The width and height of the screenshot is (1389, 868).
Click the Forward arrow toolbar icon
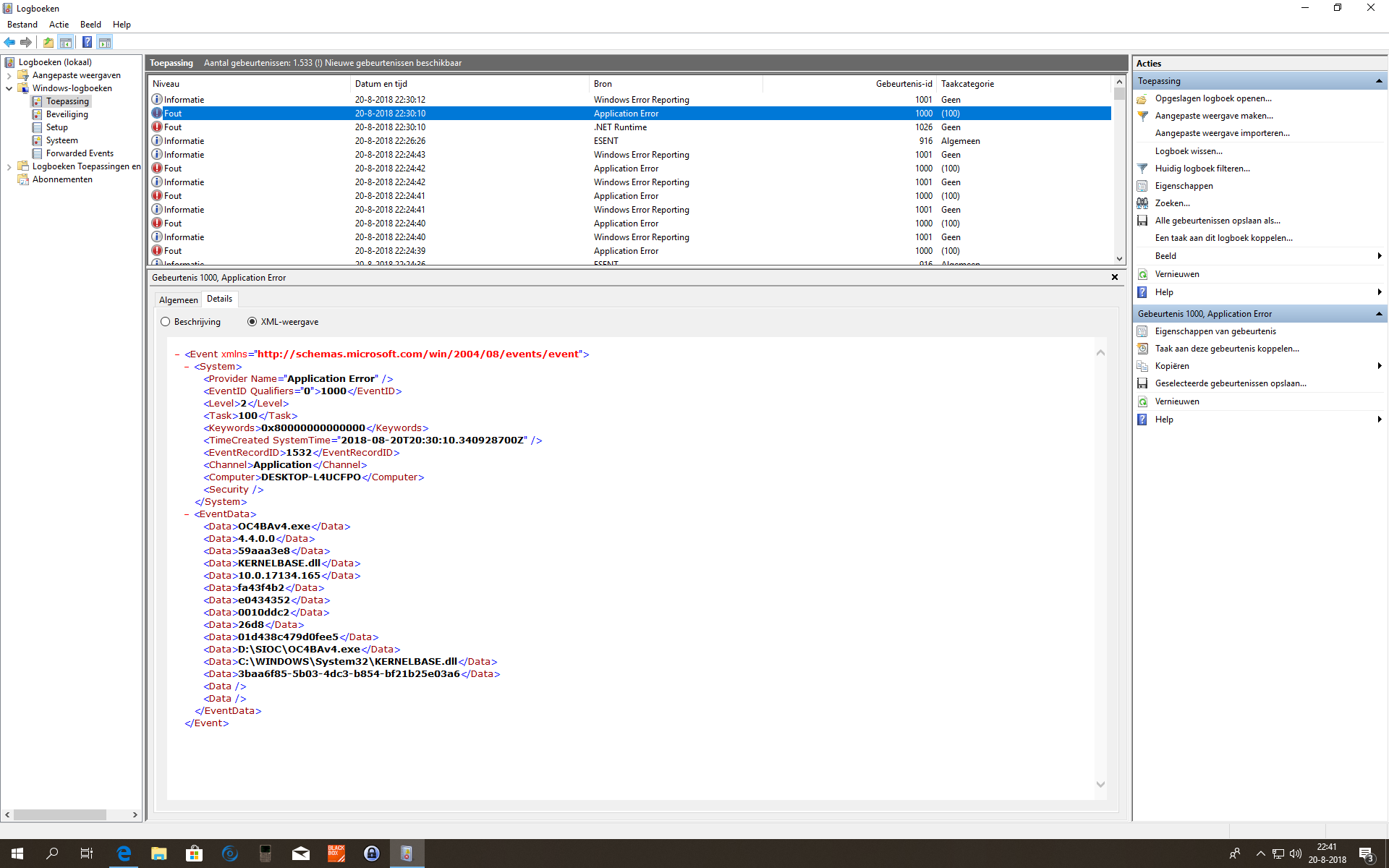pyautogui.click(x=26, y=43)
